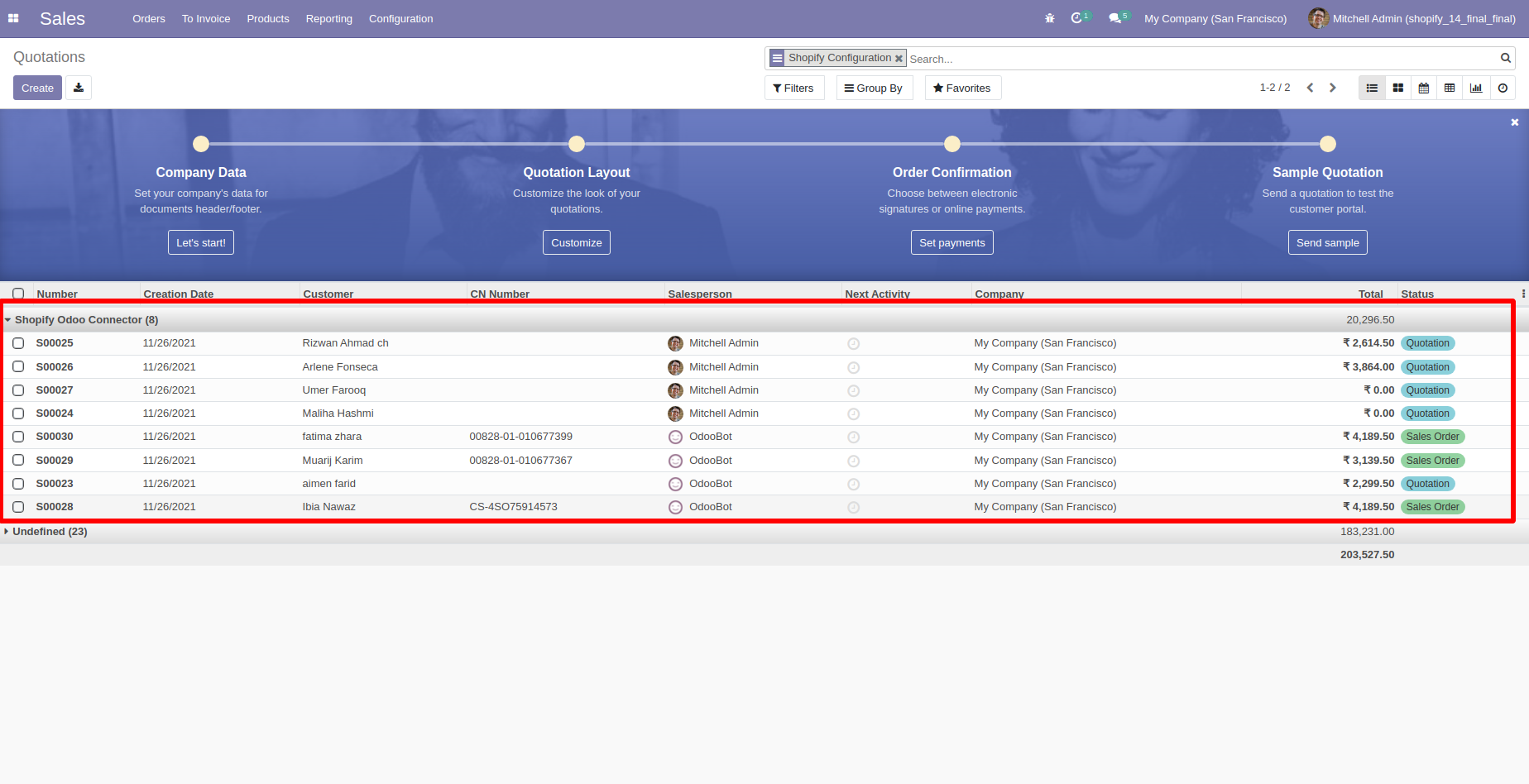
Task: Remove the Shopify Configuration filter tag
Action: click(x=899, y=59)
